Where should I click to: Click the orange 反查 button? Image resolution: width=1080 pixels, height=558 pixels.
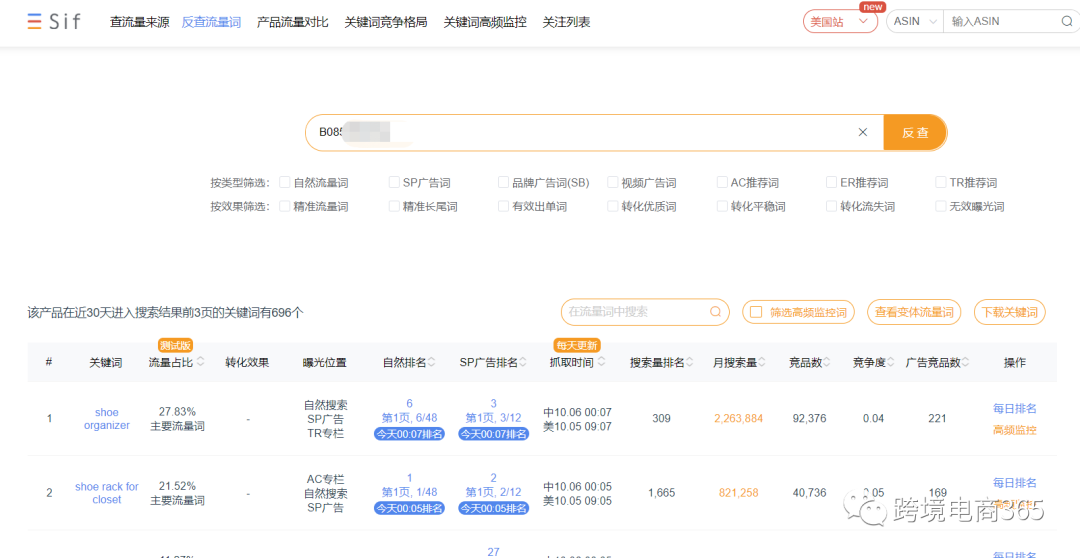pyautogui.click(x=915, y=132)
